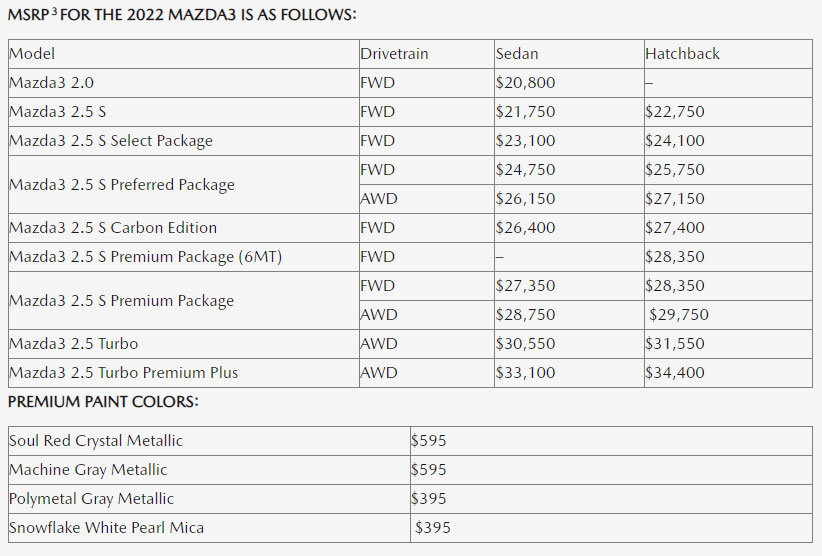Select the Polymetal Gray Metallic paint name
This screenshot has width=822, height=556.
(x=91, y=499)
